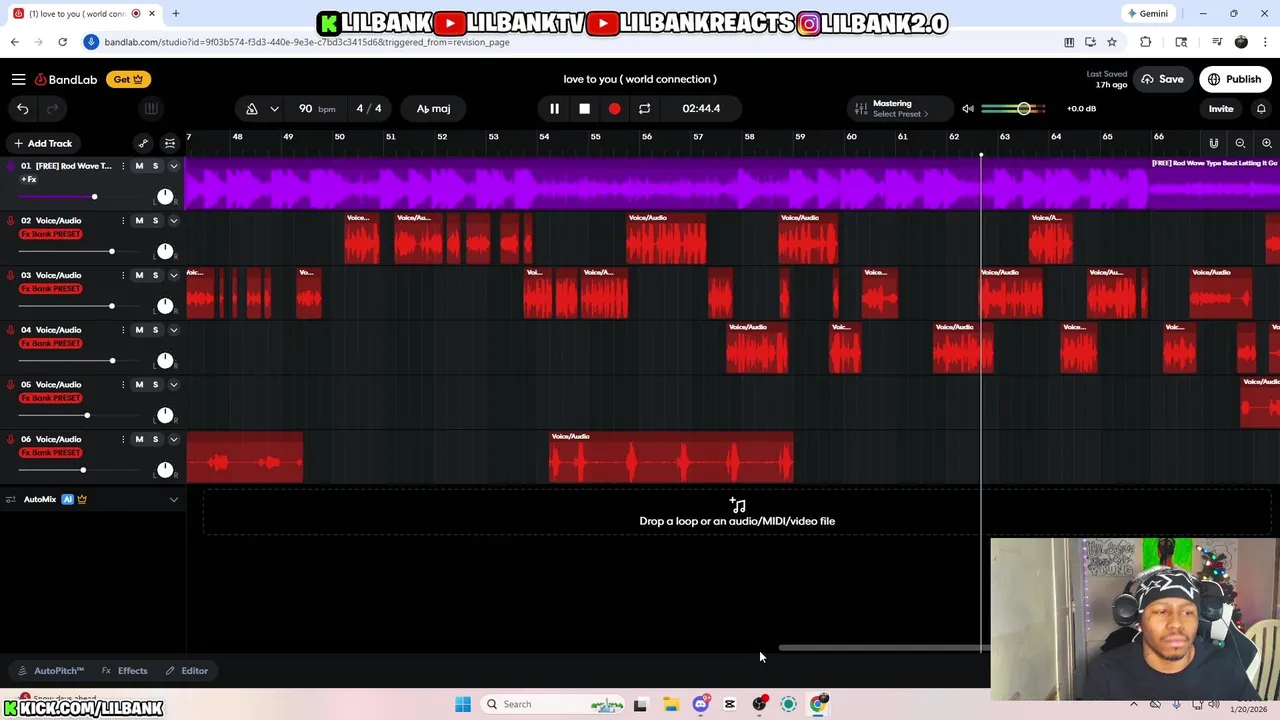
Task: Reload the browser page
Action: coord(62,42)
